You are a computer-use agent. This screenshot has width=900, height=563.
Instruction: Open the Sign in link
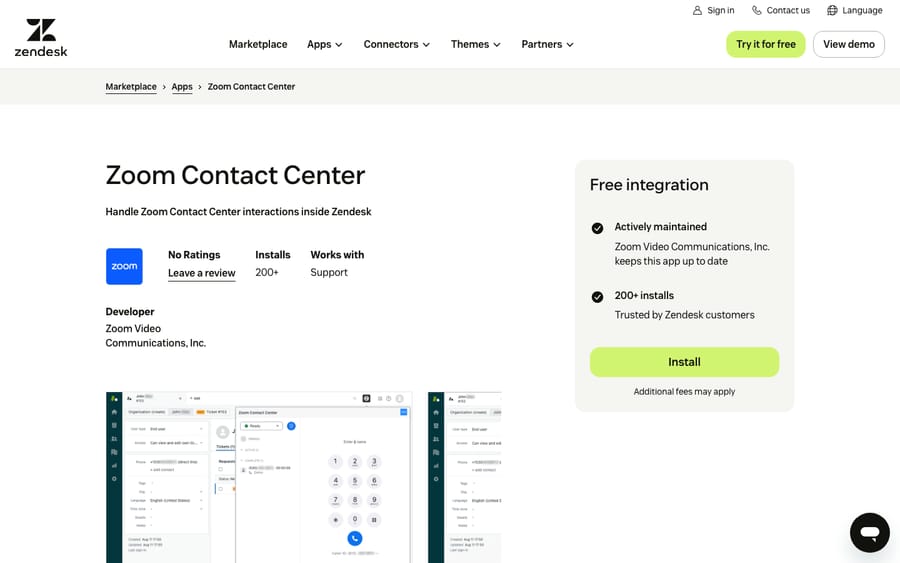(x=713, y=10)
